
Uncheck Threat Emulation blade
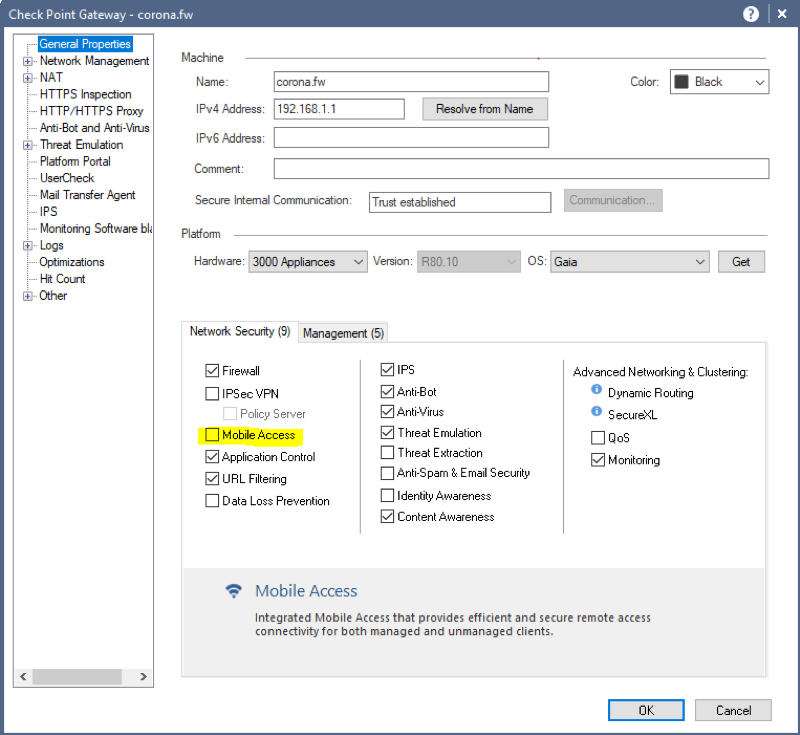coord(387,433)
